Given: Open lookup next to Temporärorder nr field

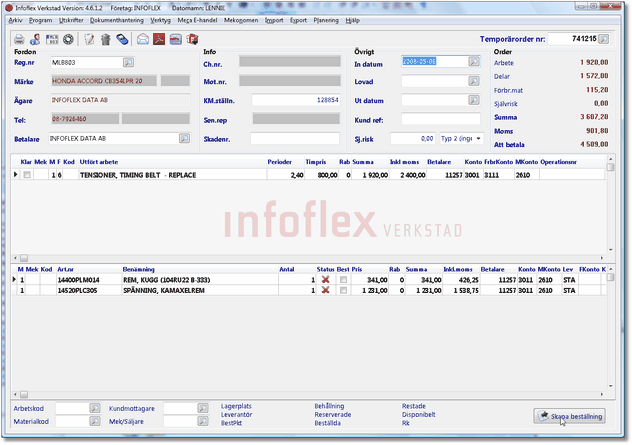Looking at the screenshot, I should [x=603, y=39].
